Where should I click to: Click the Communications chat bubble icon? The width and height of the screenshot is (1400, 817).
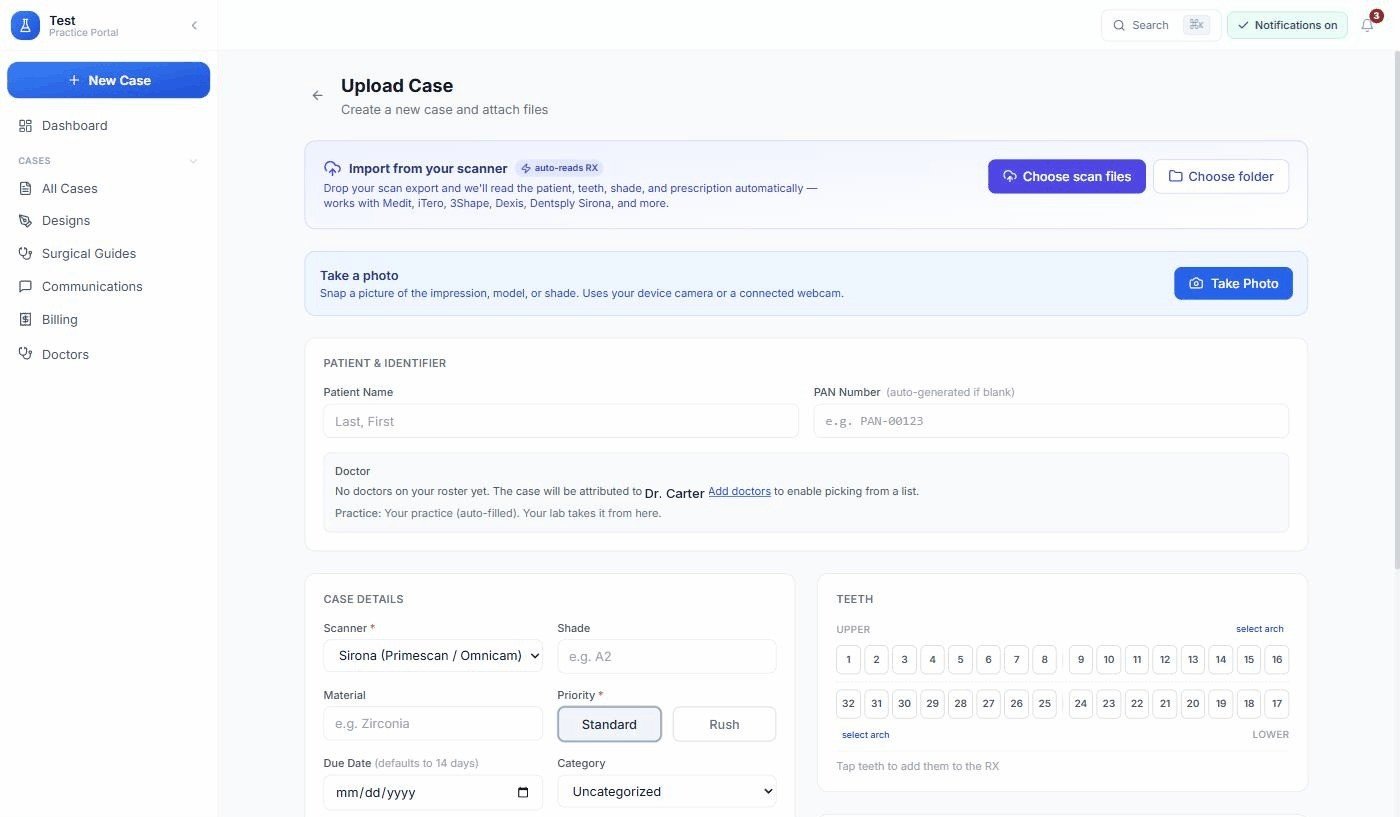(x=25, y=287)
